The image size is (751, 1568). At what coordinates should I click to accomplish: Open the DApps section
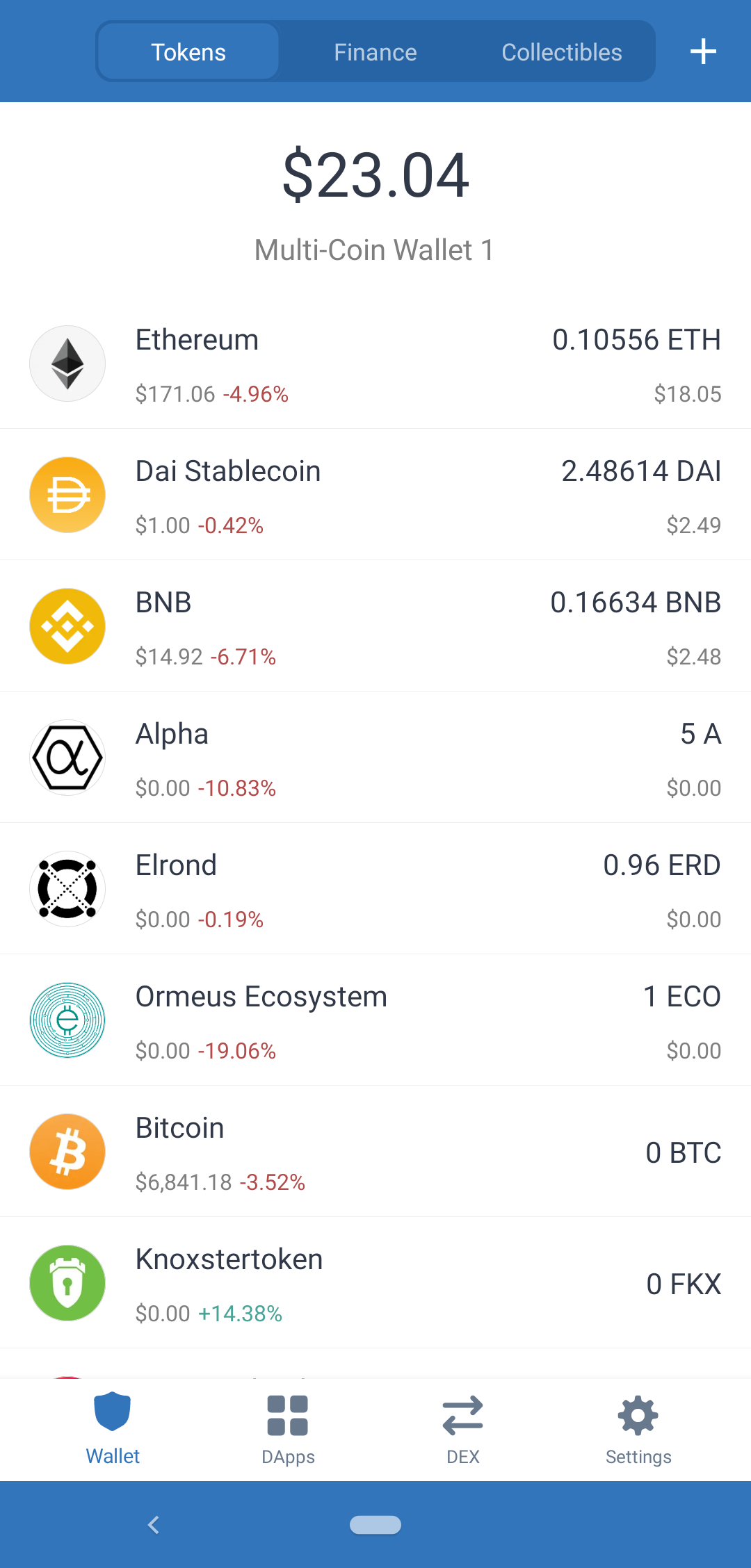(x=288, y=1430)
